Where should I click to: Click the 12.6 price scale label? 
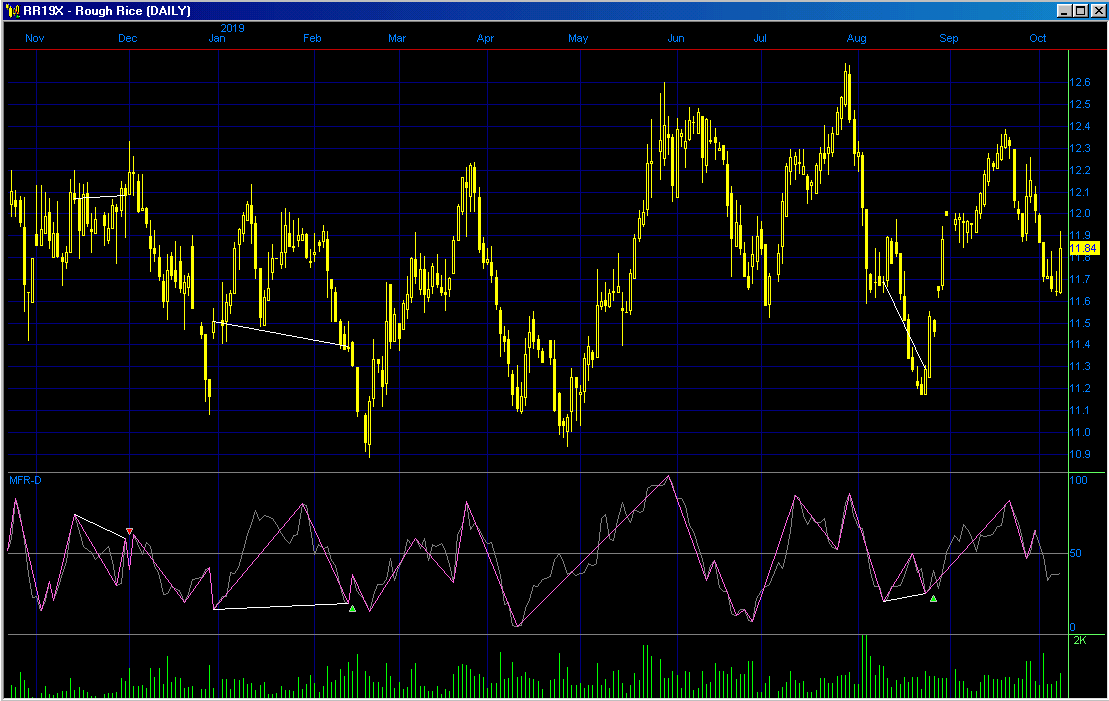click(x=1080, y=83)
